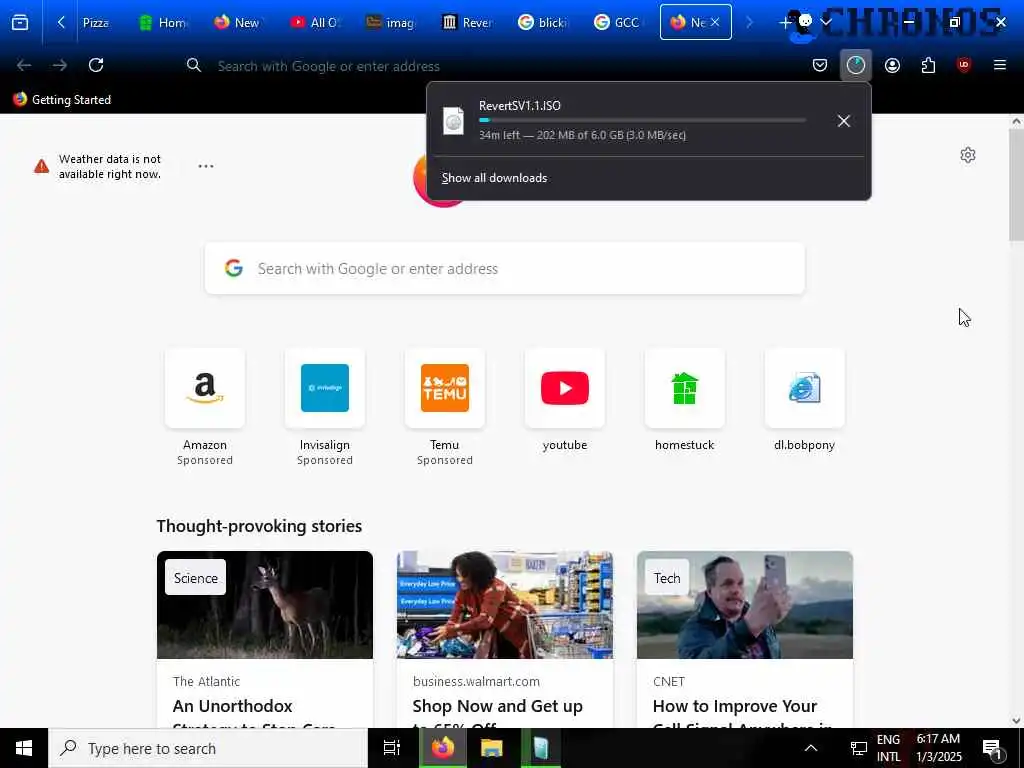
Task: Open Getting Started bookmark
Action: (x=62, y=100)
